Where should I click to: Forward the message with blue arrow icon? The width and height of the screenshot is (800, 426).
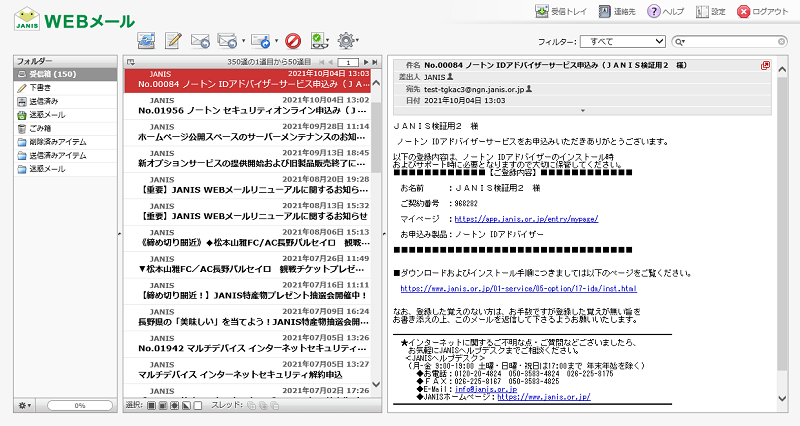click(261, 41)
